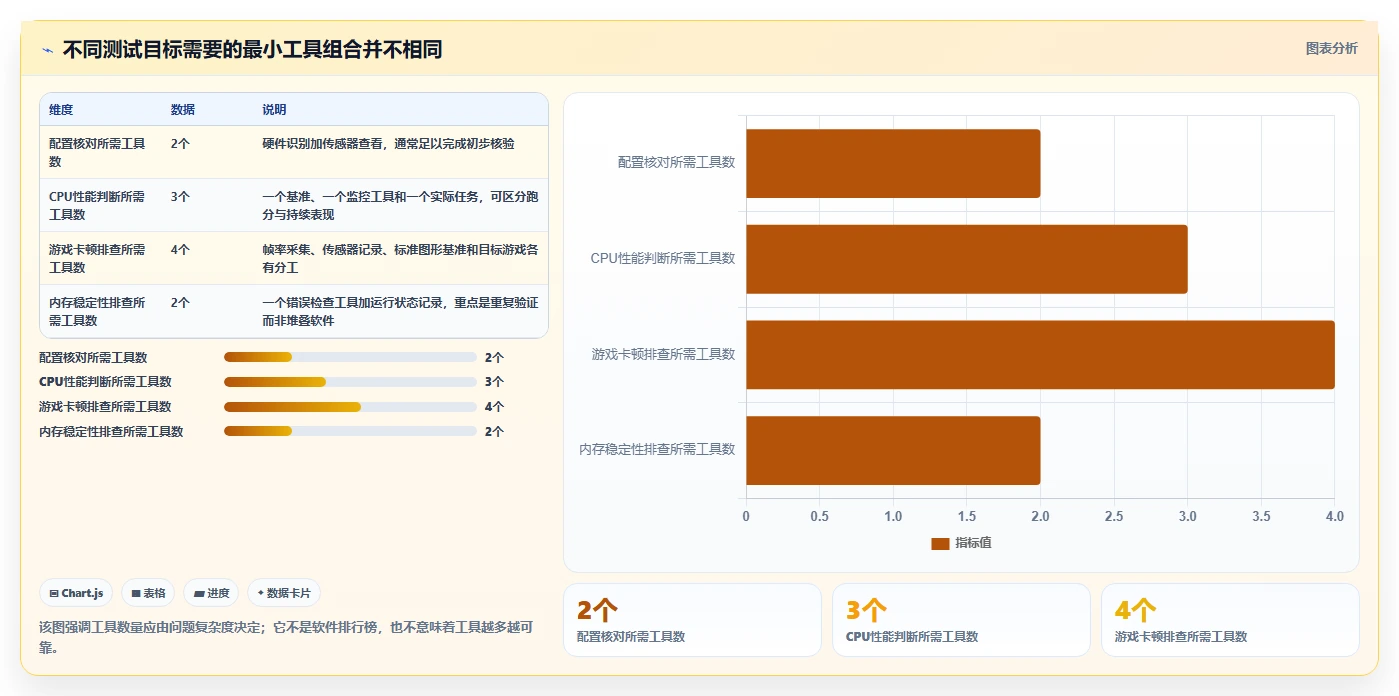Click description starting 帧率采集、传感器记录
The height and width of the screenshot is (696, 1399).
400,258
